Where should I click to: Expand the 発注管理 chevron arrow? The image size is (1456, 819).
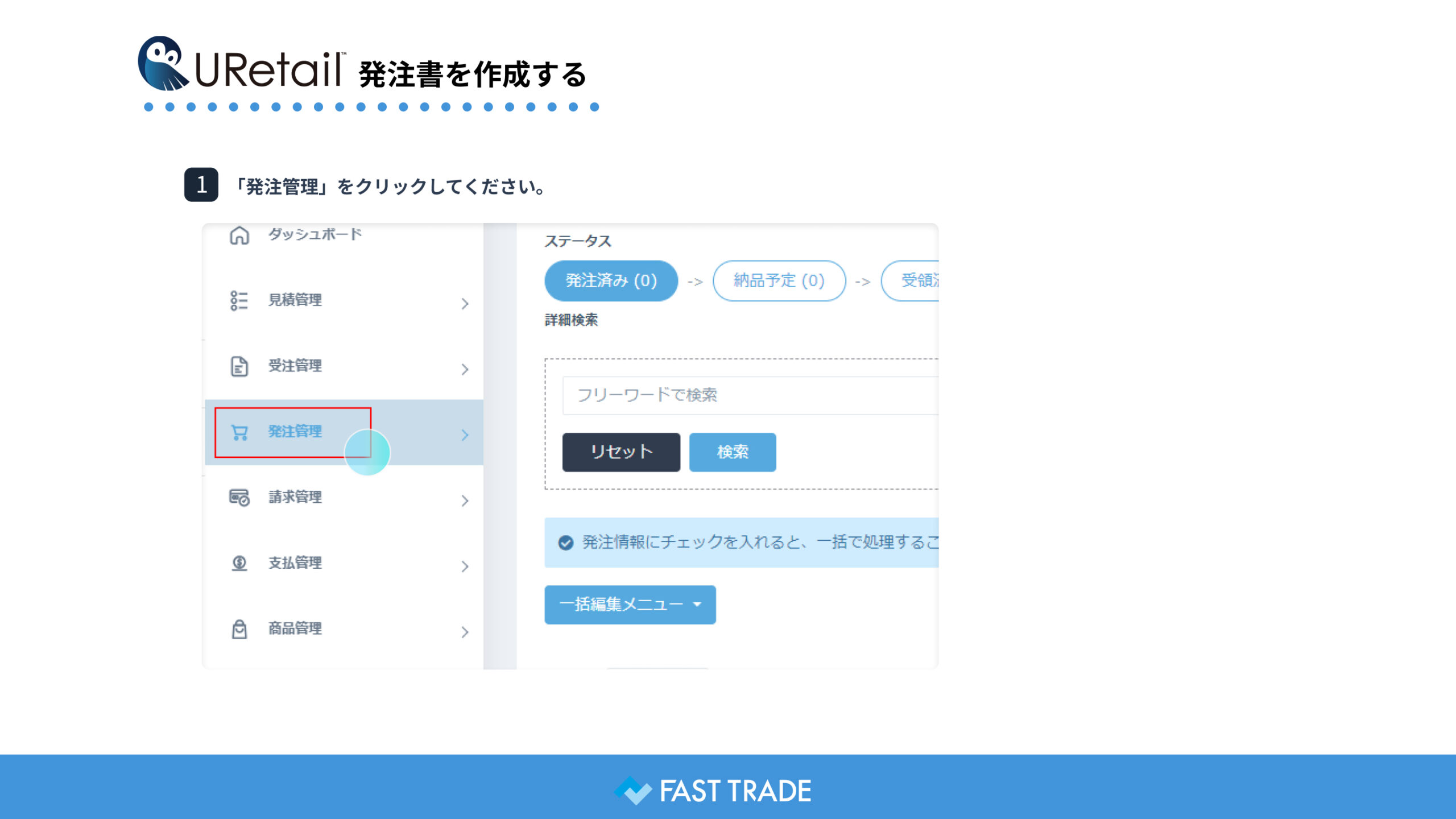[x=465, y=435]
